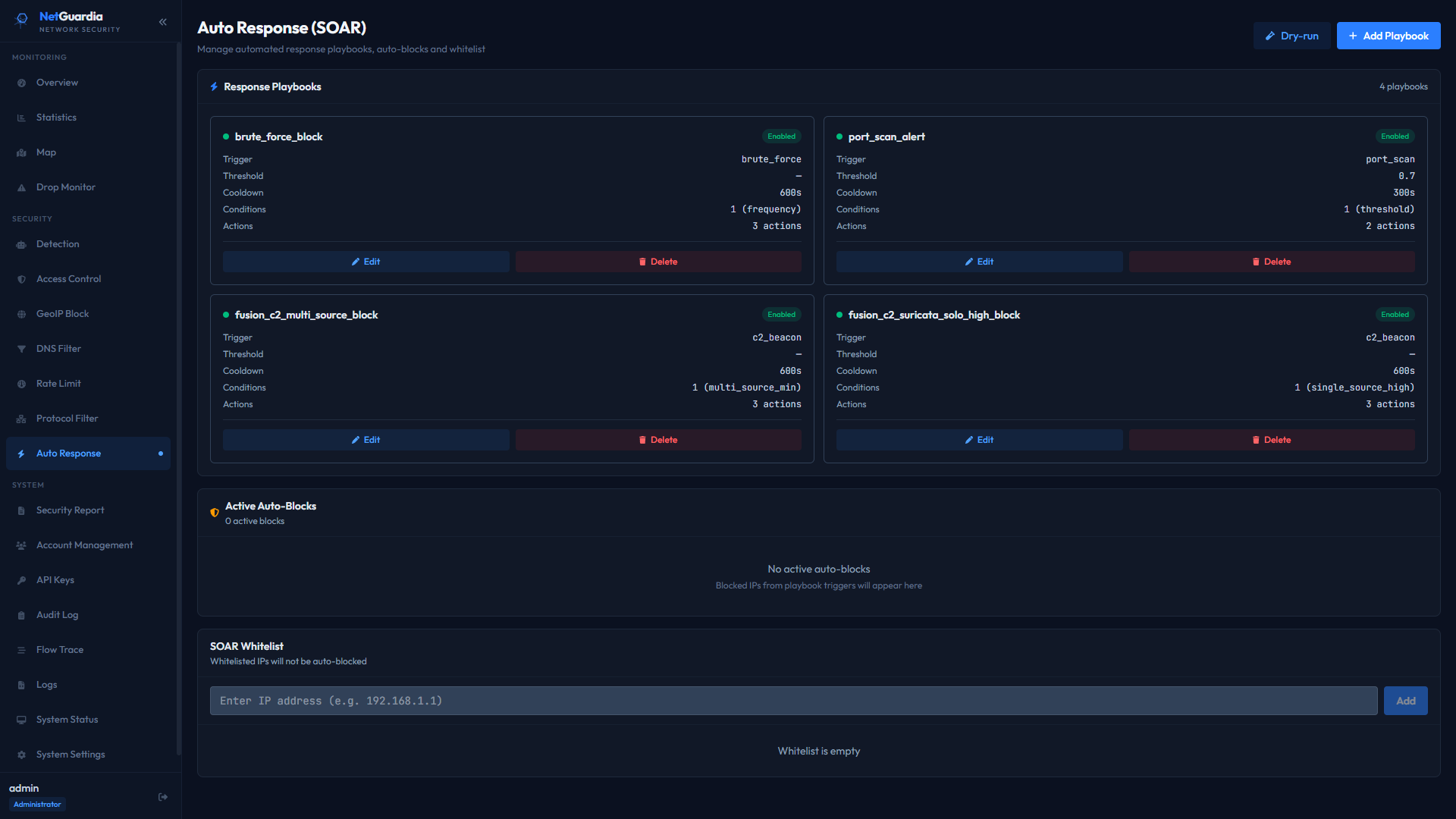Click the System Settings gear icon

pyautogui.click(x=21, y=755)
